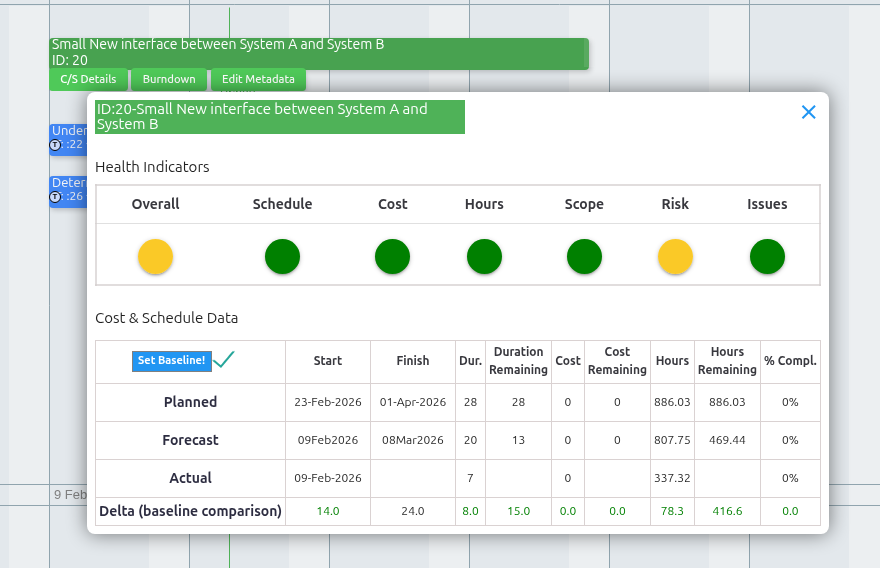
Task: Select the Schedule green health indicator
Action: (282, 256)
